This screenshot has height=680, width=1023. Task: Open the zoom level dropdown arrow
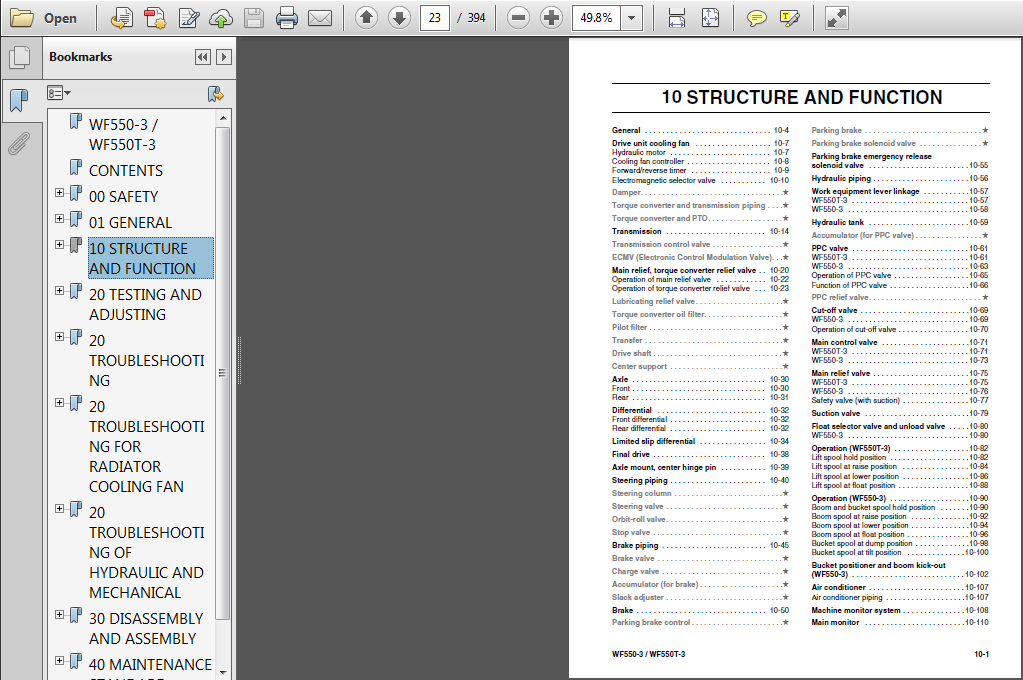[x=632, y=18]
